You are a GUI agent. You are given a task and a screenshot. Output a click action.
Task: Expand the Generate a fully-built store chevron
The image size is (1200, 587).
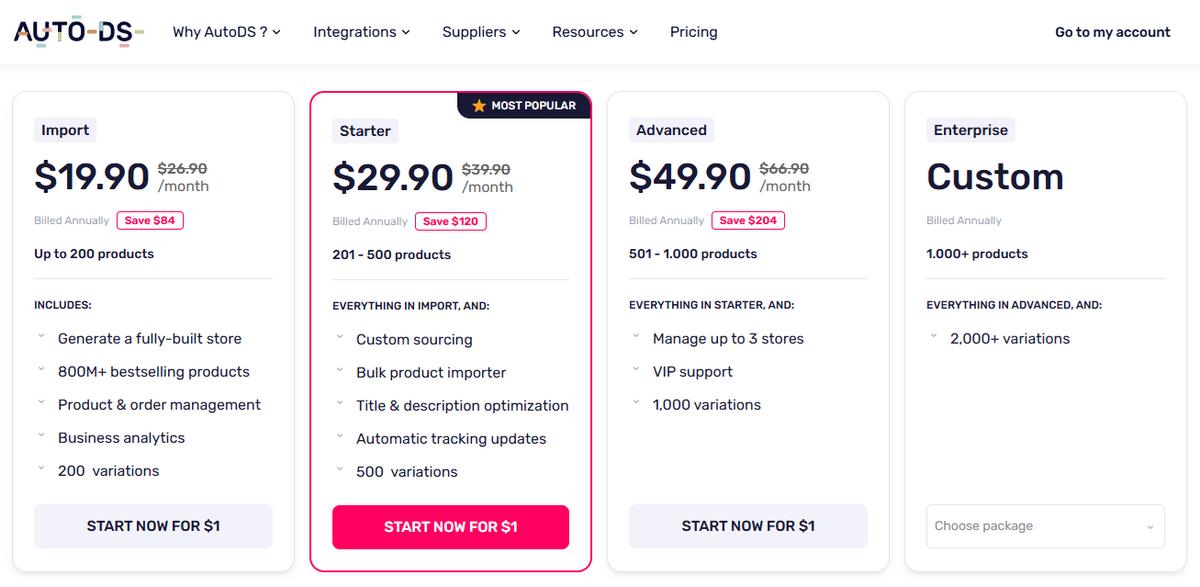click(x=41, y=338)
